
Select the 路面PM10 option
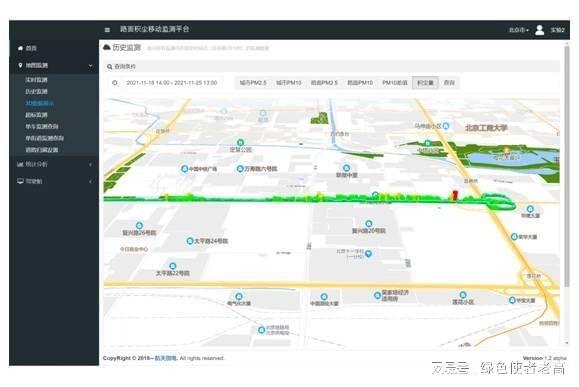(360, 83)
